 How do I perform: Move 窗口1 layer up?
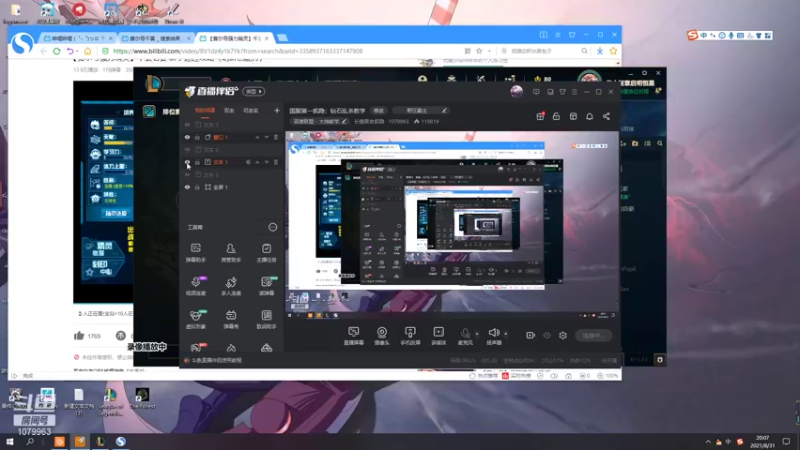pyautogui.click(x=257, y=137)
